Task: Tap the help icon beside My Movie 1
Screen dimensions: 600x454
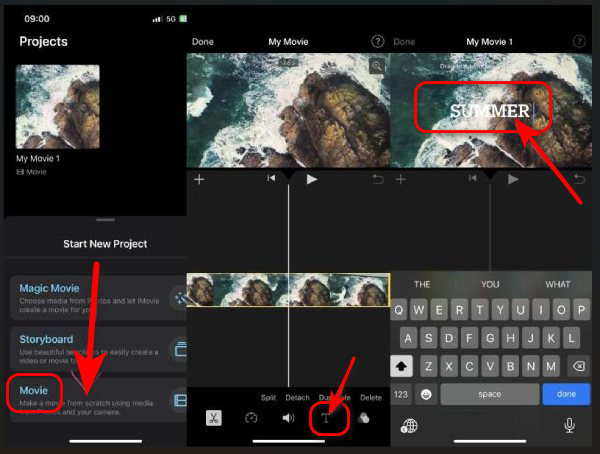Action: pyautogui.click(x=579, y=41)
